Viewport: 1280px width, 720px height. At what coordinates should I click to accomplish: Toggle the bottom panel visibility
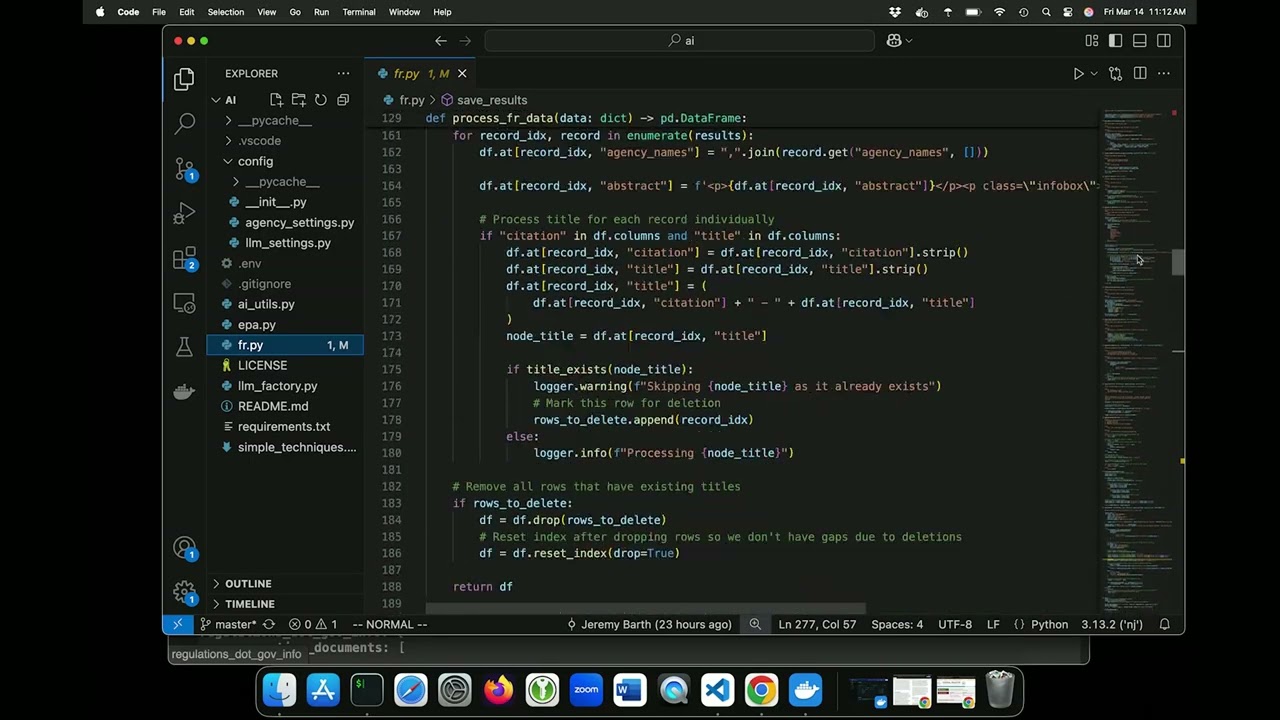tap(1140, 40)
